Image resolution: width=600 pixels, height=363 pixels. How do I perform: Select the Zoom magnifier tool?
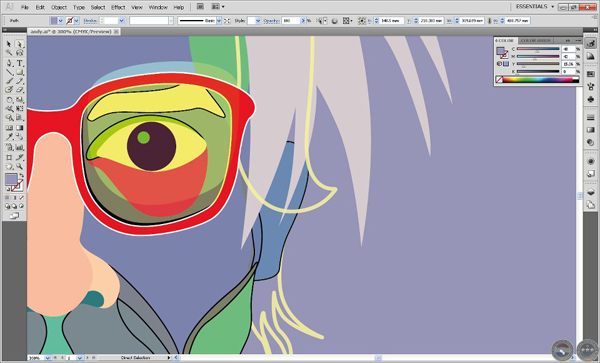[19, 166]
